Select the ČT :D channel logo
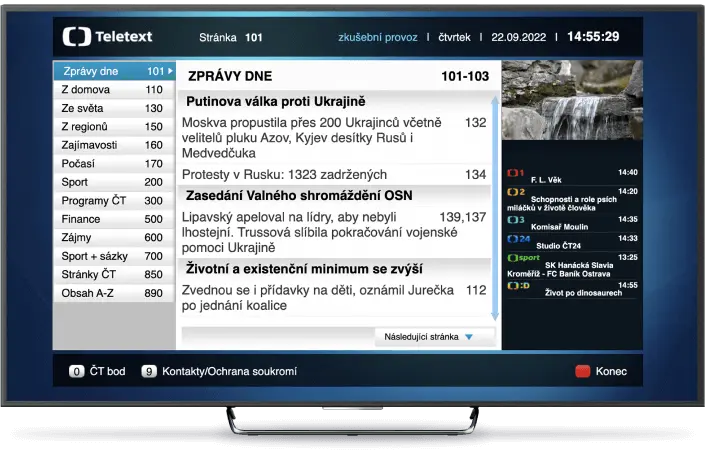Screen dimensions: 705x453 point(518,285)
